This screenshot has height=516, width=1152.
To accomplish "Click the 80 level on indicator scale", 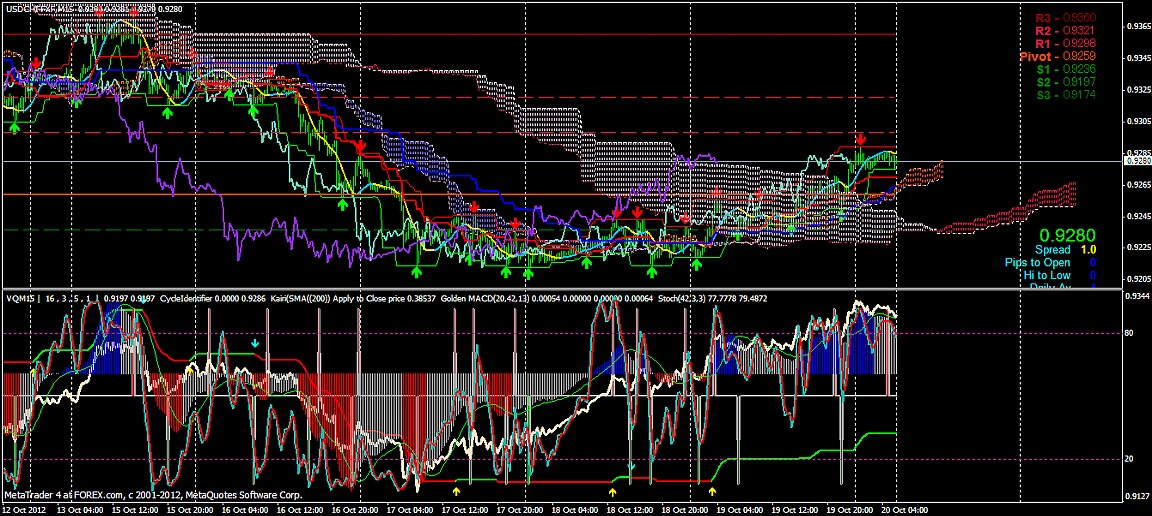I will [x=1128, y=333].
